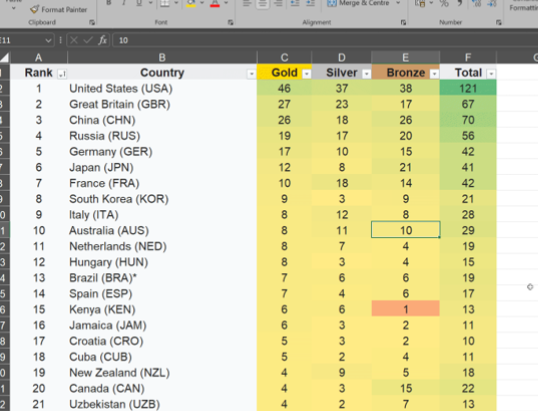Open the Rank column sort filter

(62, 74)
